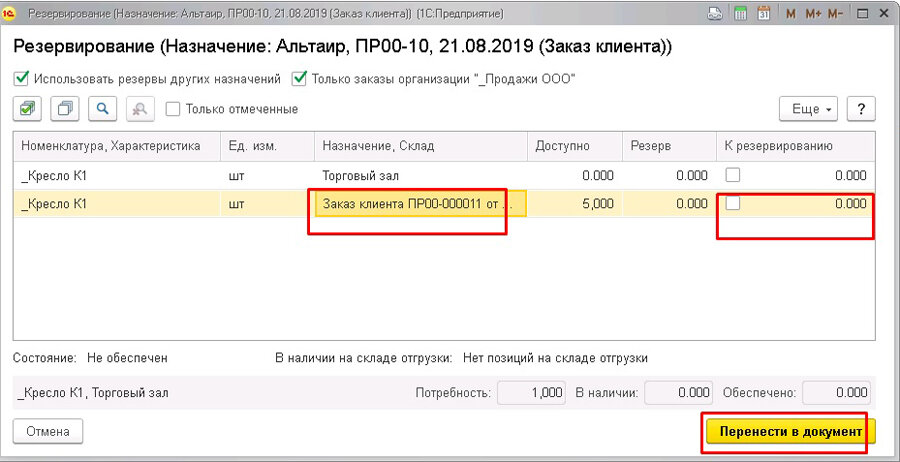Click '_Кресло К1, Торговый зал' summary text

coord(94,393)
